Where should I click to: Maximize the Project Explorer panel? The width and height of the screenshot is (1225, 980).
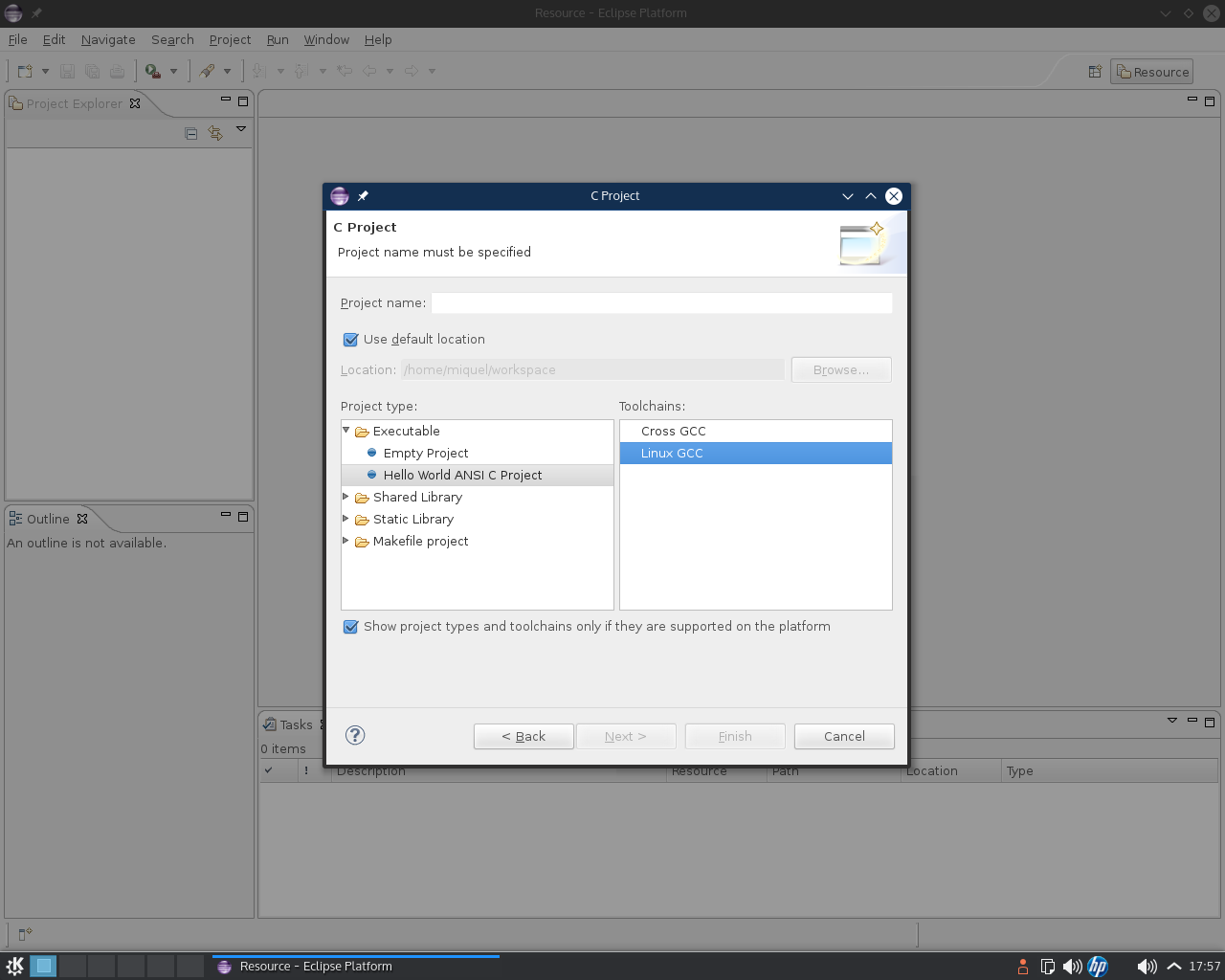point(243,100)
